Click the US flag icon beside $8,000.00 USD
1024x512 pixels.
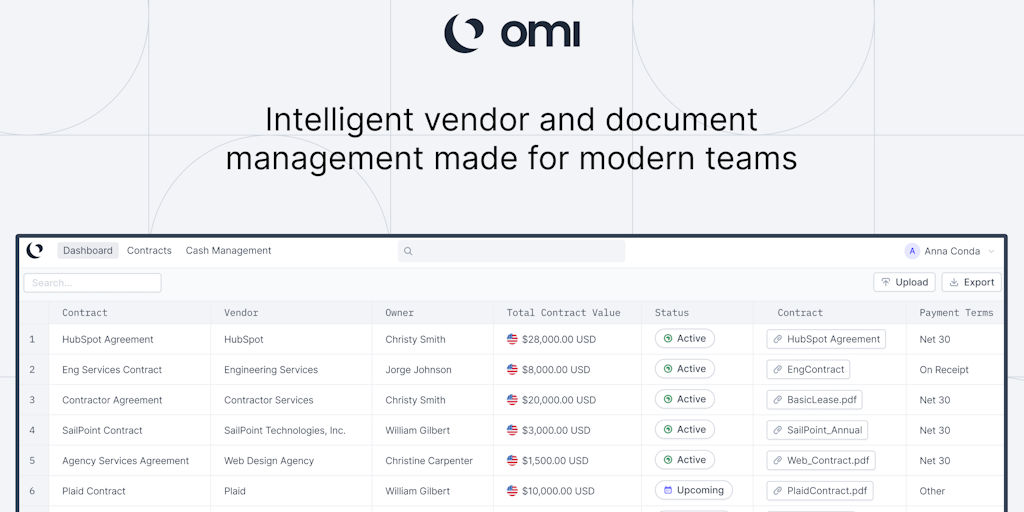coord(512,369)
